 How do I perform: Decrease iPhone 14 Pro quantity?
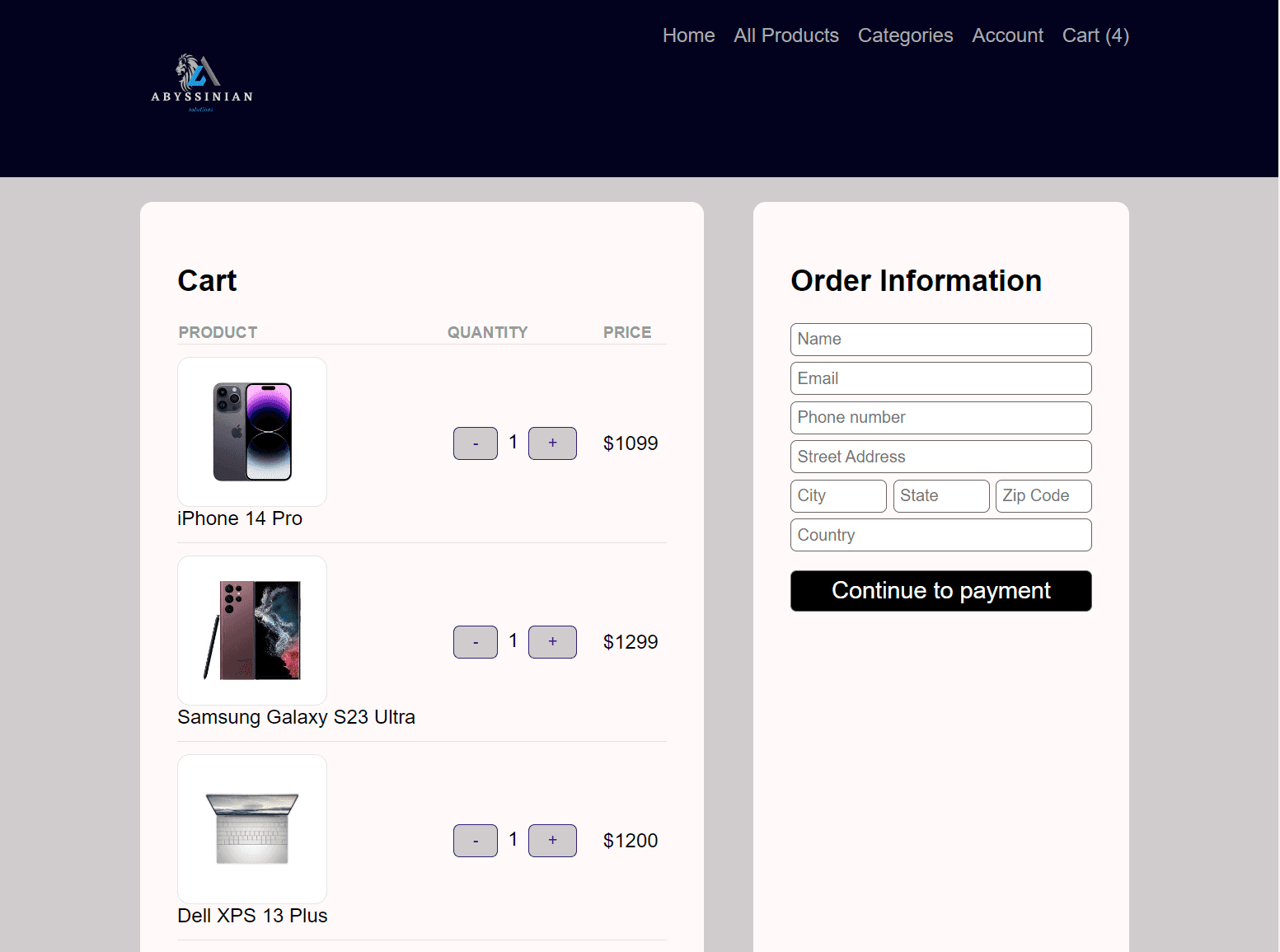point(475,443)
